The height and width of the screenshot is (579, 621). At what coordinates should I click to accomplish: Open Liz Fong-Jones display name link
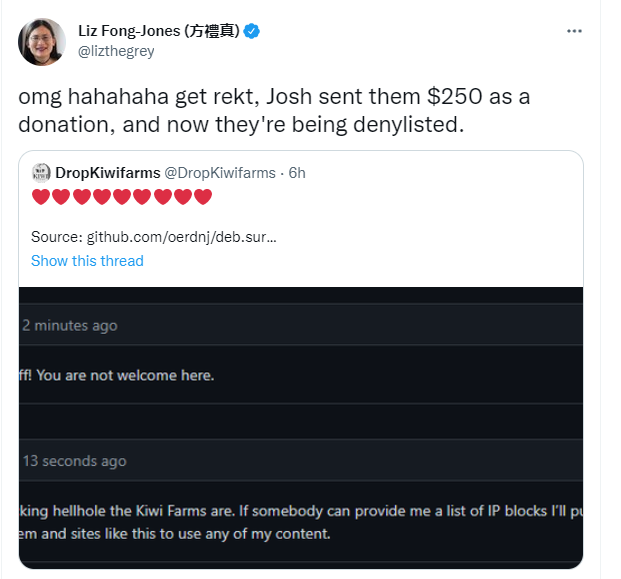click(x=159, y=31)
